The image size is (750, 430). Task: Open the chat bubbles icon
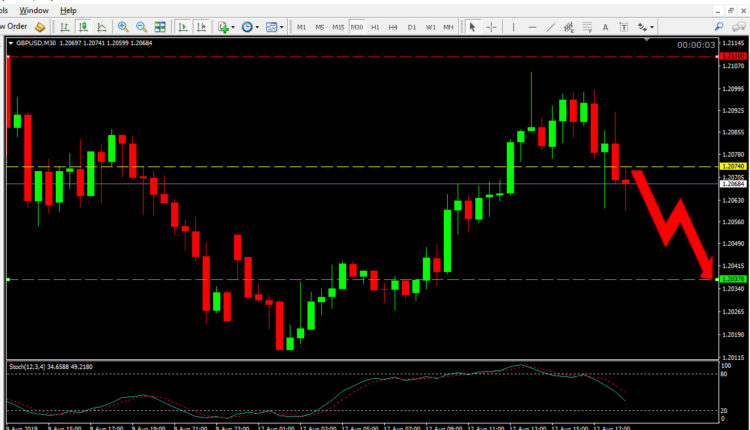point(739,27)
